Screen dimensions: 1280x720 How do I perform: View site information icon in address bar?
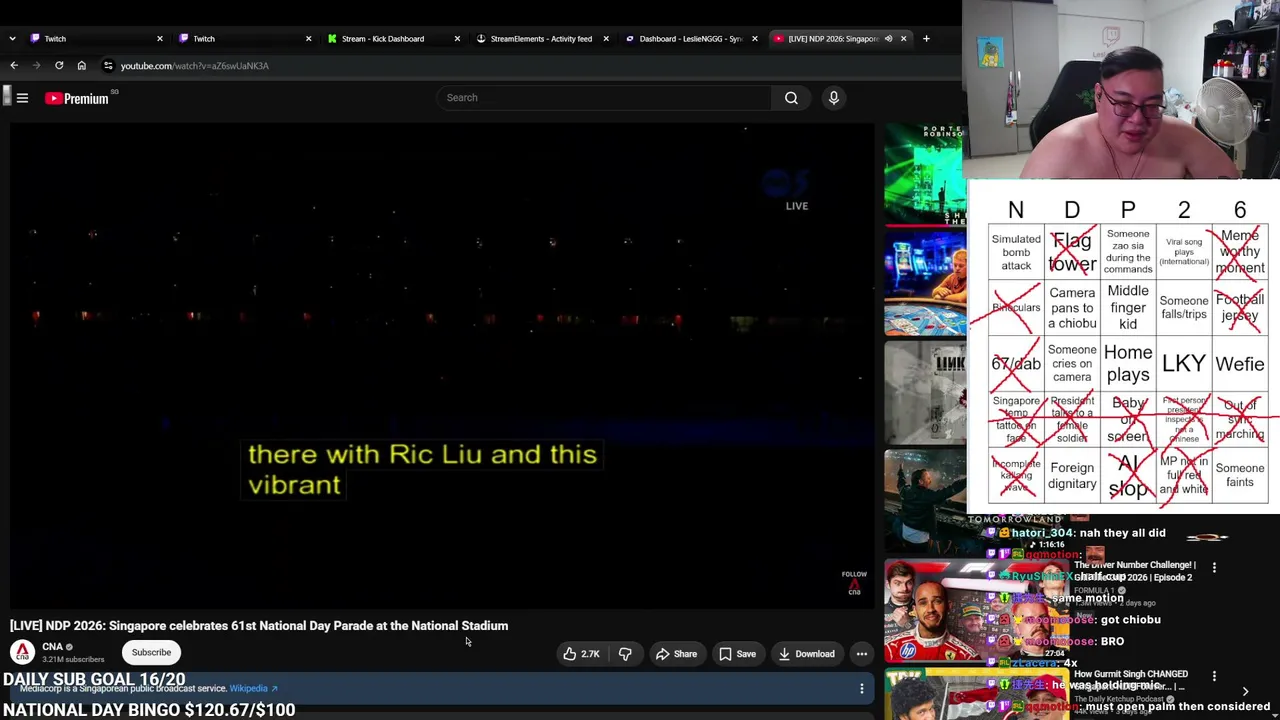pyautogui.click(x=108, y=66)
